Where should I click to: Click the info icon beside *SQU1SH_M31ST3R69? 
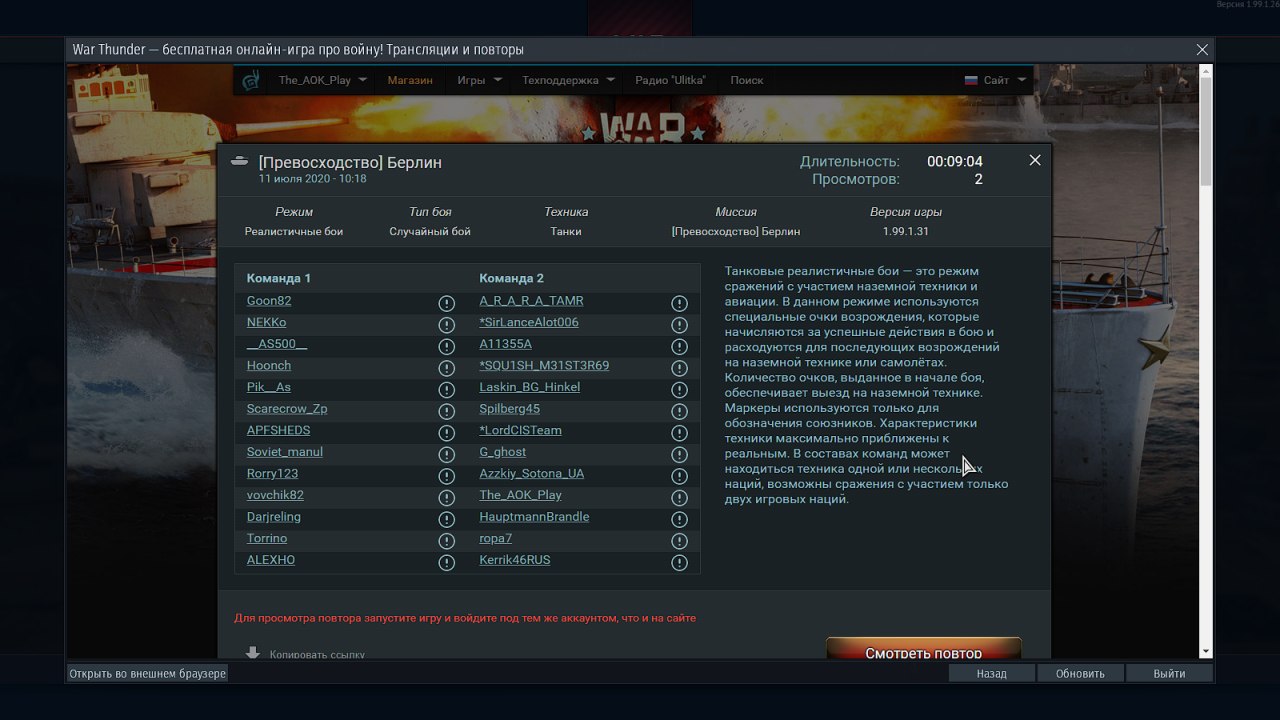click(x=679, y=368)
